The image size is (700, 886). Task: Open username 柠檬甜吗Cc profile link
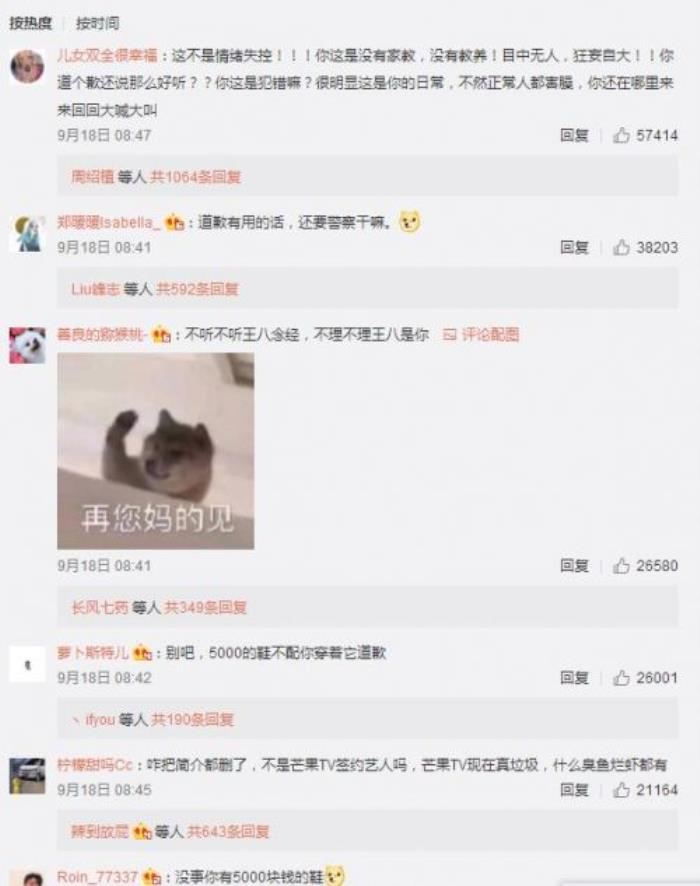[95, 765]
